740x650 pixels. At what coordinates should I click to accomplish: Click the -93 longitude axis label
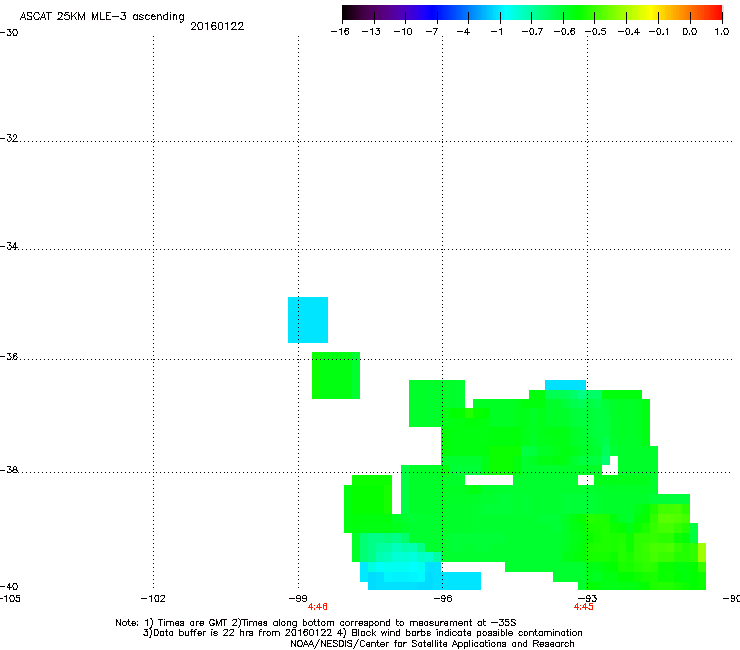pos(587,599)
